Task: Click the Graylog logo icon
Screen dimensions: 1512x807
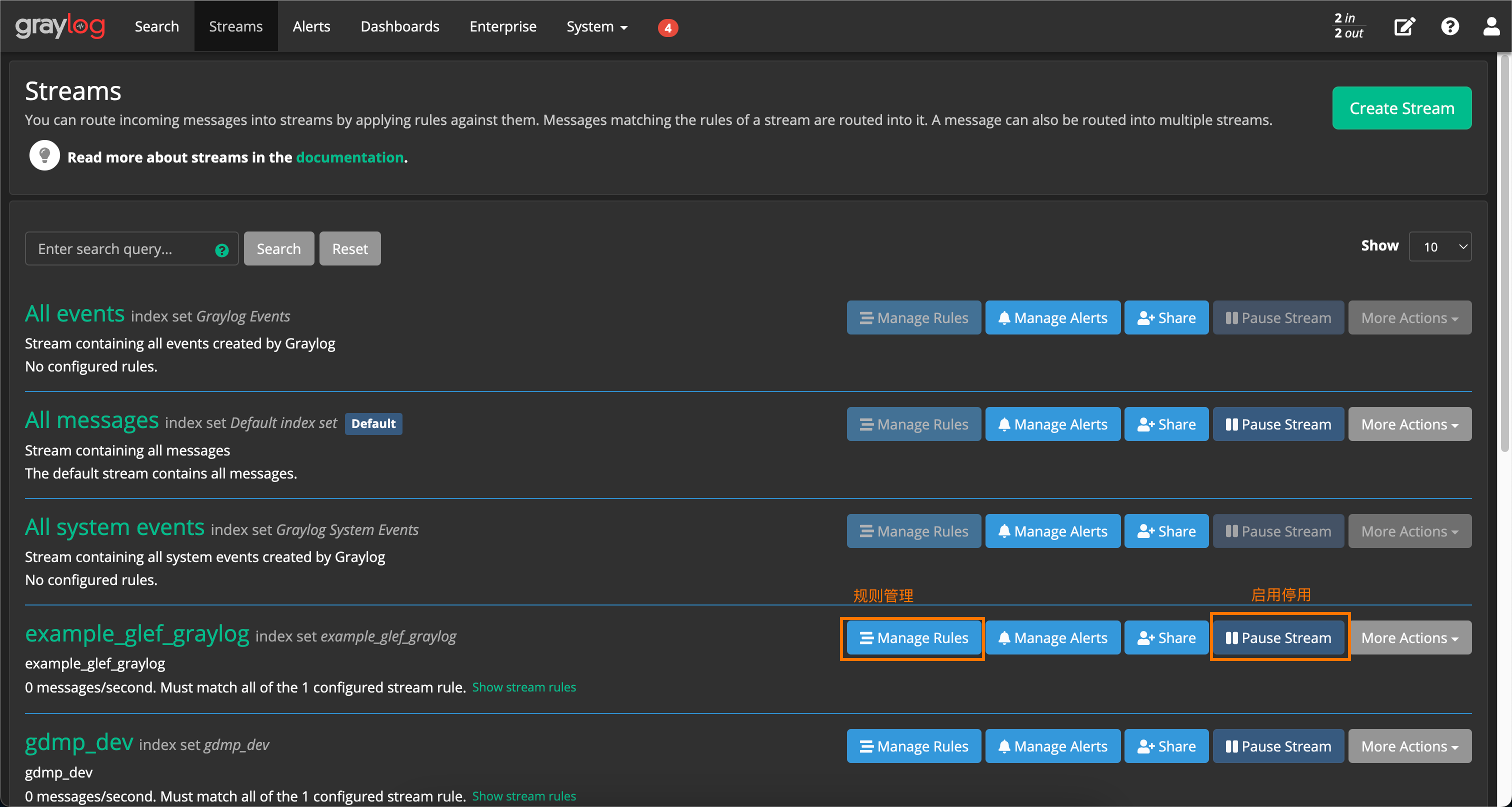Action: [x=58, y=26]
